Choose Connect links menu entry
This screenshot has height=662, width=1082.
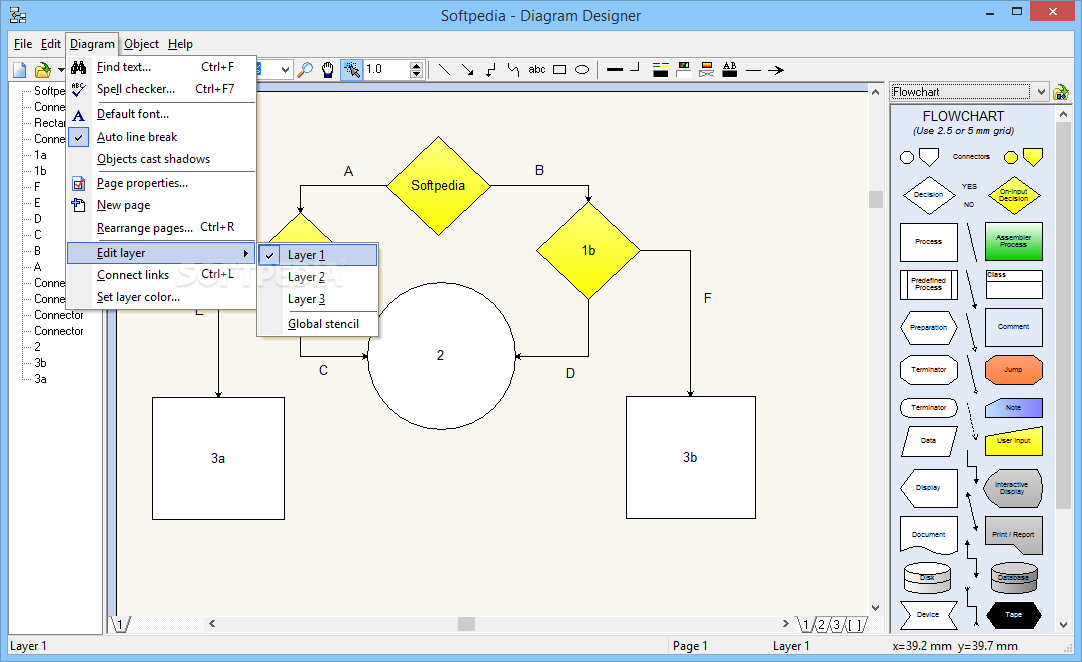pyautogui.click(x=162, y=275)
